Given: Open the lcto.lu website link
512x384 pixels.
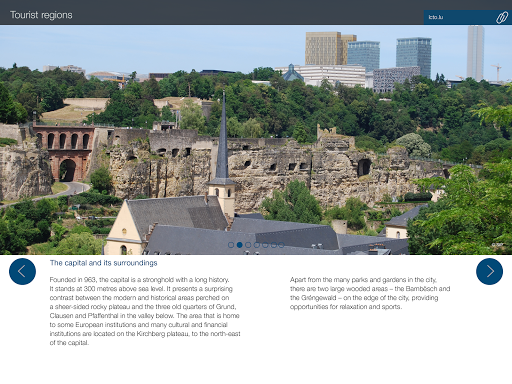Looking at the screenshot, I should pyautogui.click(x=436, y=17).
